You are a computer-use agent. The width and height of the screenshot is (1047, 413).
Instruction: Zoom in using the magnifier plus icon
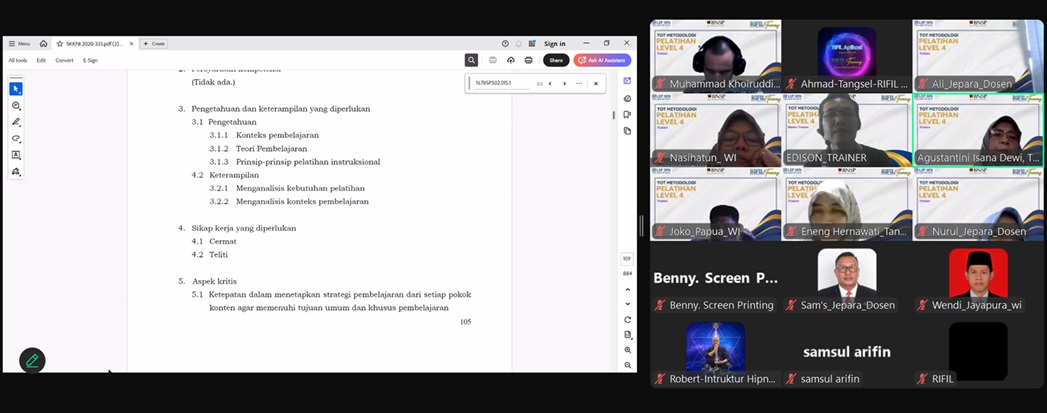click(627, 349)
